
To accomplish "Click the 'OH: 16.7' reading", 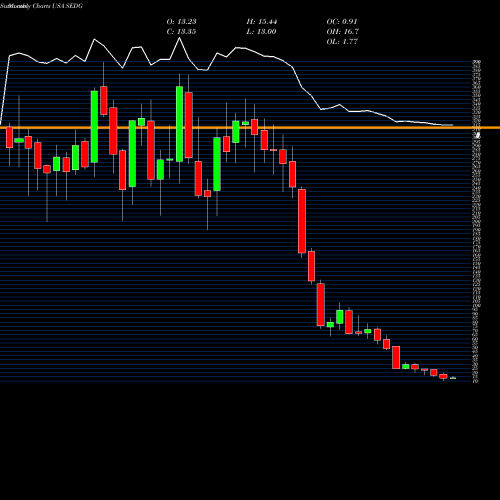I will pyautogui.click(x=342, y=32).
